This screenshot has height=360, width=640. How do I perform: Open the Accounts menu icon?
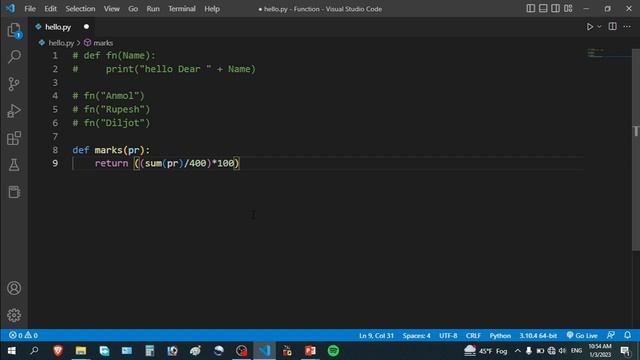pos(14,288)
